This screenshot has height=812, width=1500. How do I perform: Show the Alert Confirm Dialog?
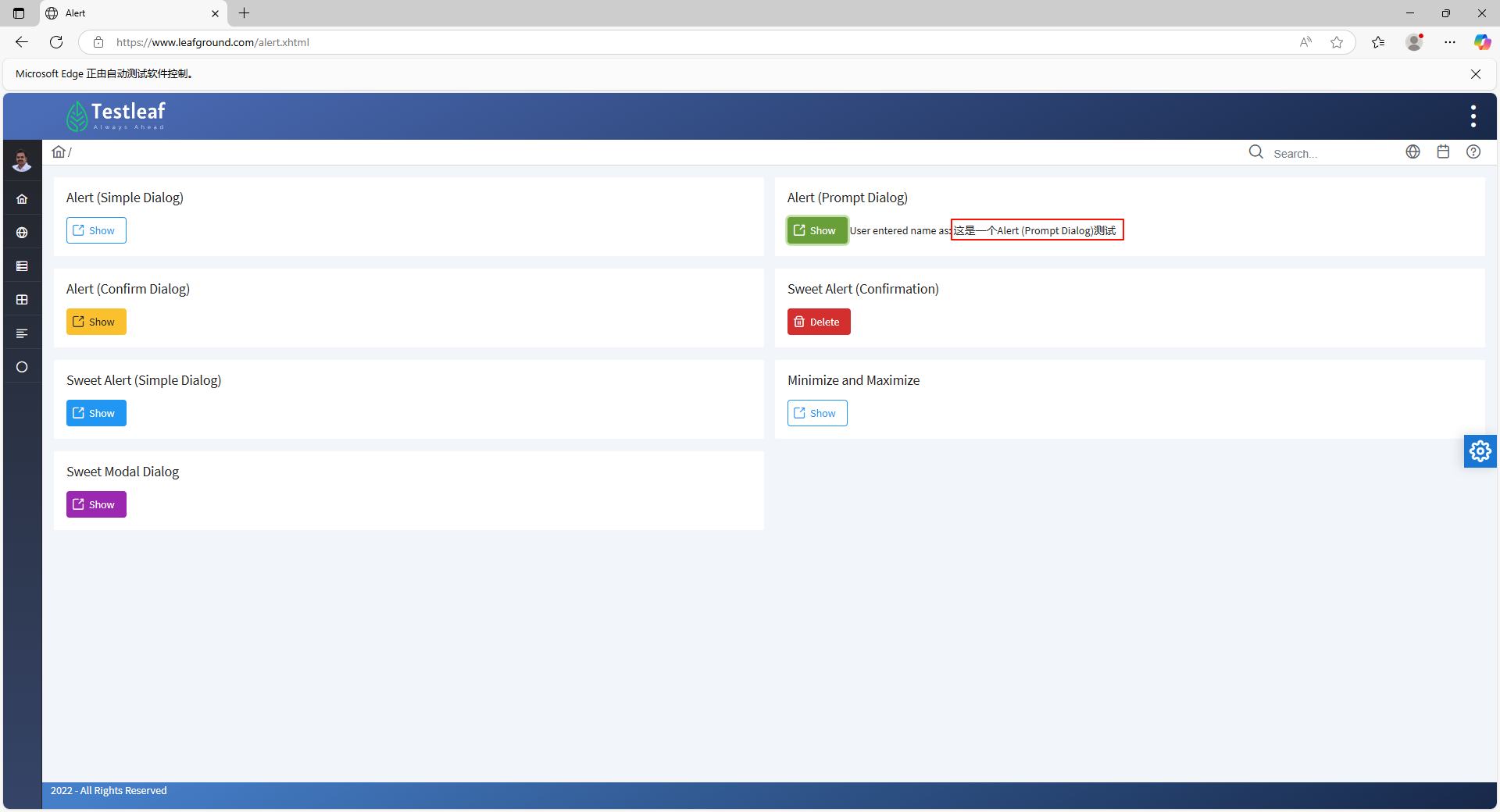point(96,322)
